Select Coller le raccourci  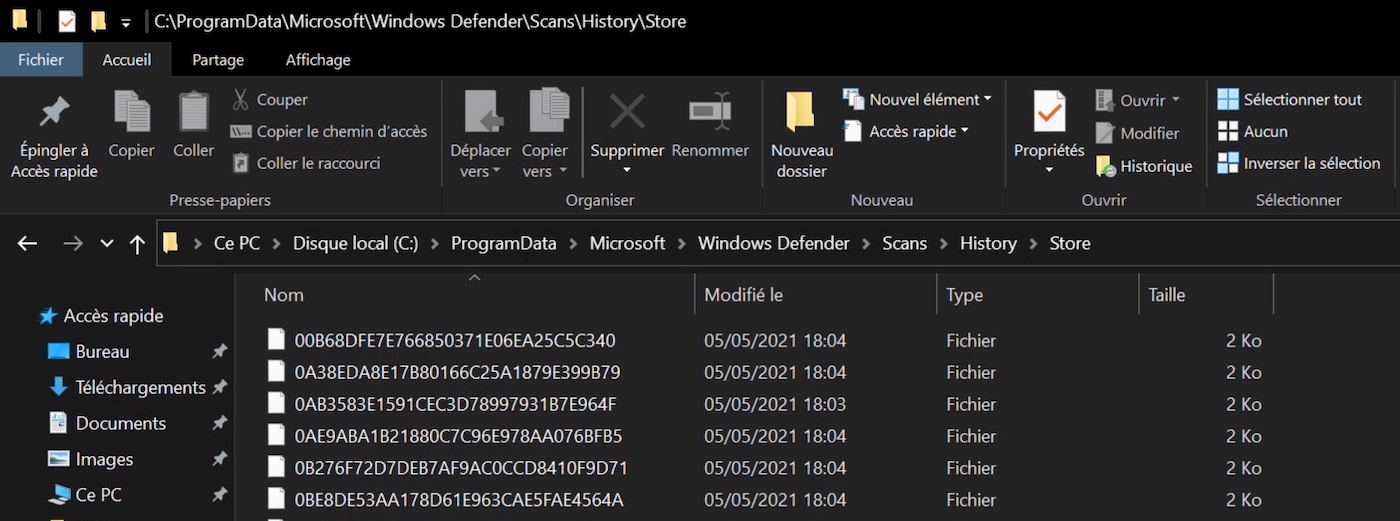point(306,163)
